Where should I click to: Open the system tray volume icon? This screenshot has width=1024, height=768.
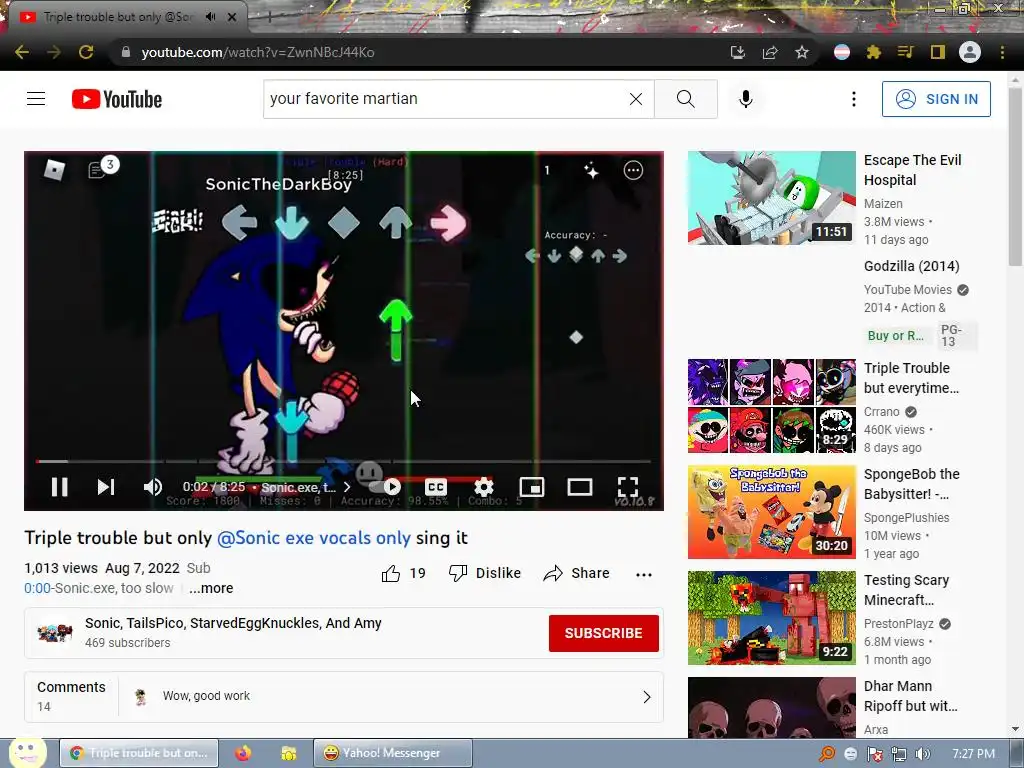pos(922,754)
